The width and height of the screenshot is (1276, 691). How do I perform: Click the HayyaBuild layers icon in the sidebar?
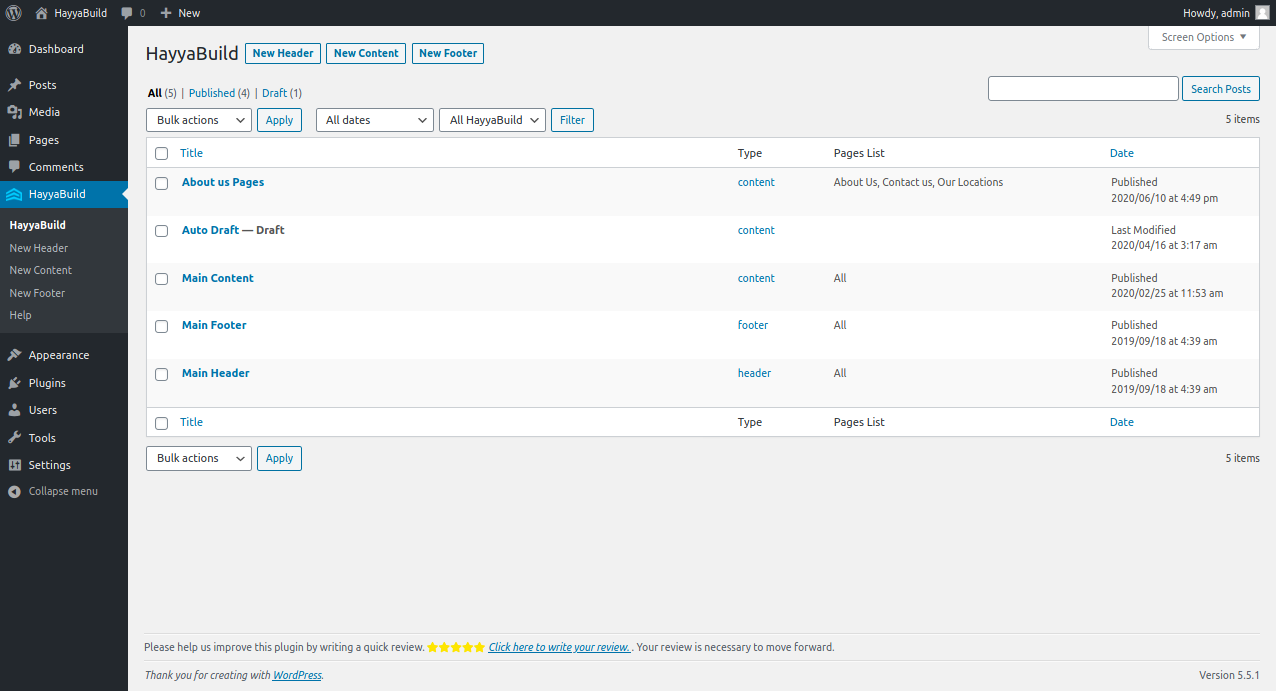coord(14,194)
